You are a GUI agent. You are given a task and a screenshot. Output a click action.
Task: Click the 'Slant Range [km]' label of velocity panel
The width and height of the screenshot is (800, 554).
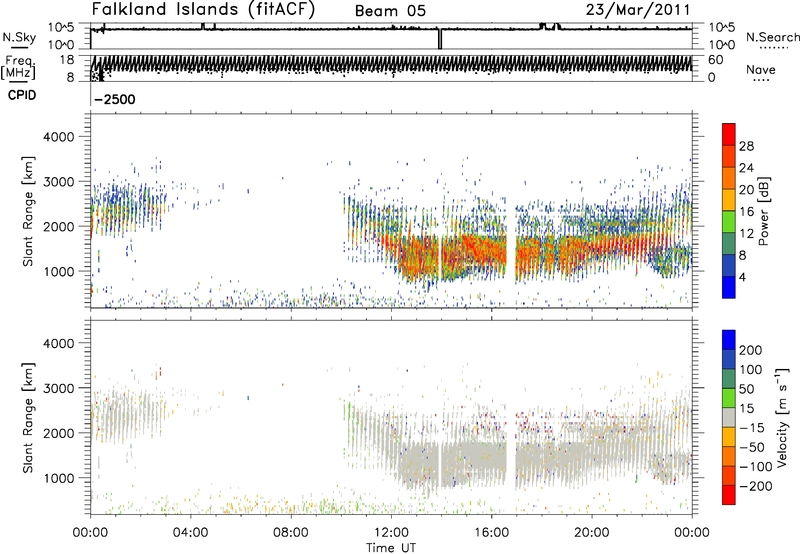(x=28, y=418)
